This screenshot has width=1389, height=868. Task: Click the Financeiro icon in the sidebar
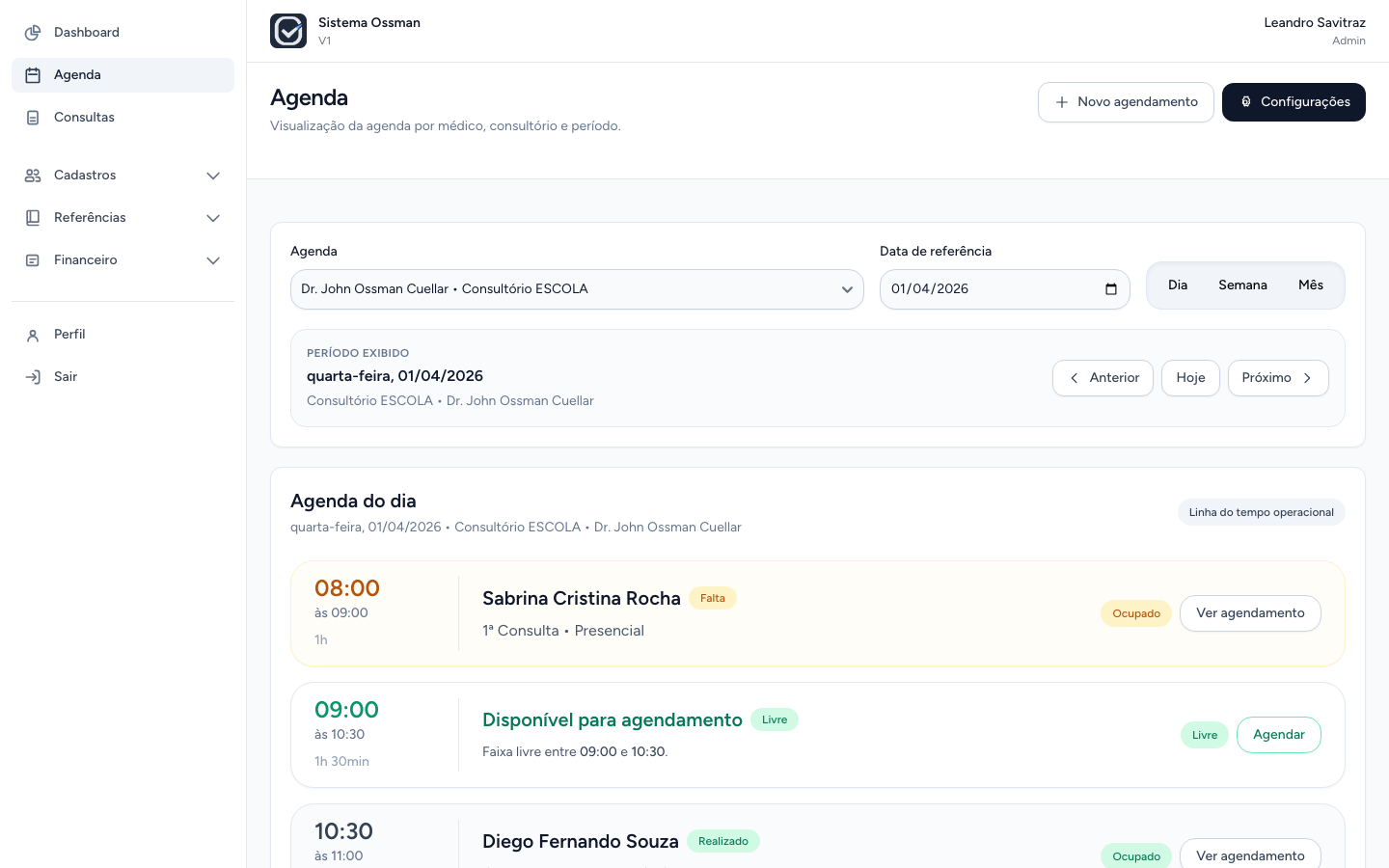pyautogui.click(x=33, y=260)
